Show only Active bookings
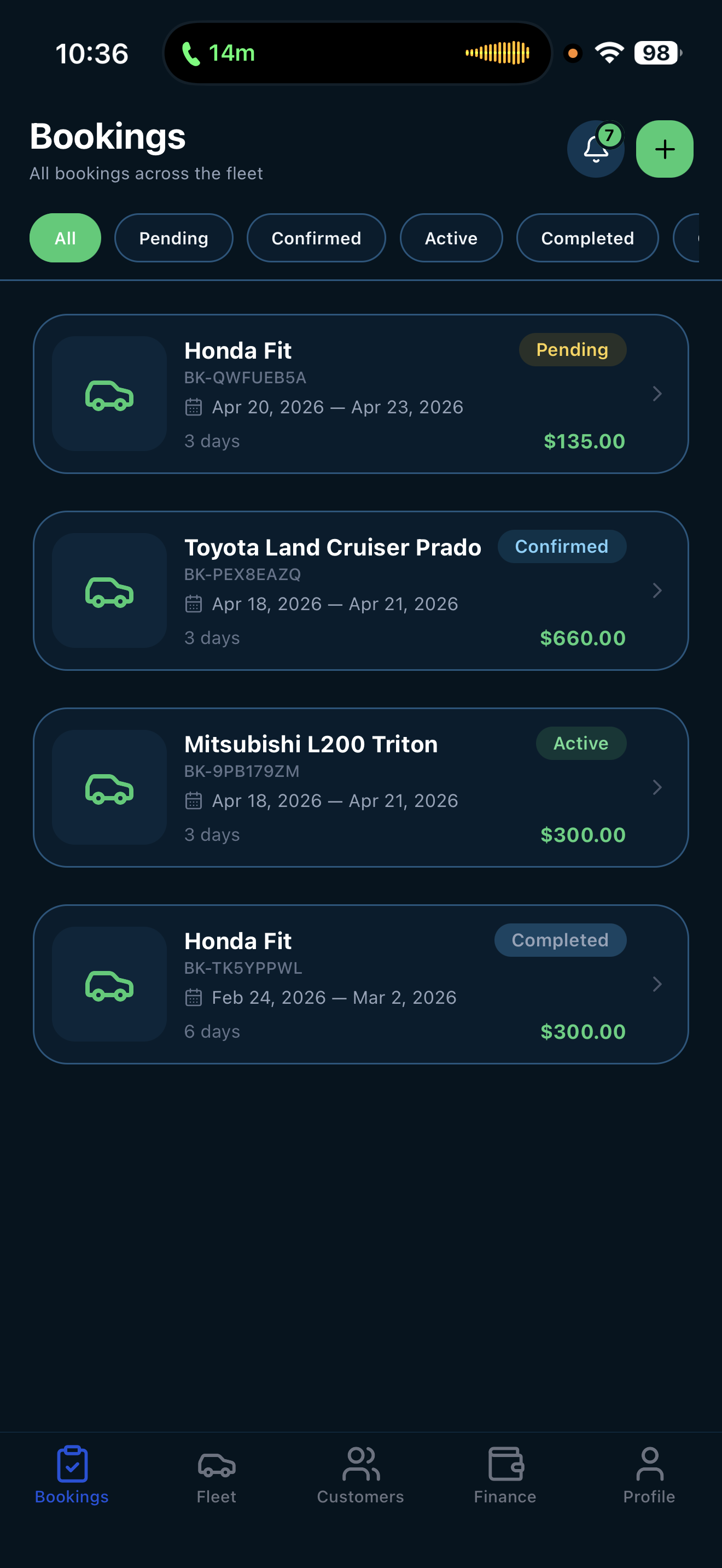This screenshot has height=1568, width=722. tap(451, 238)
